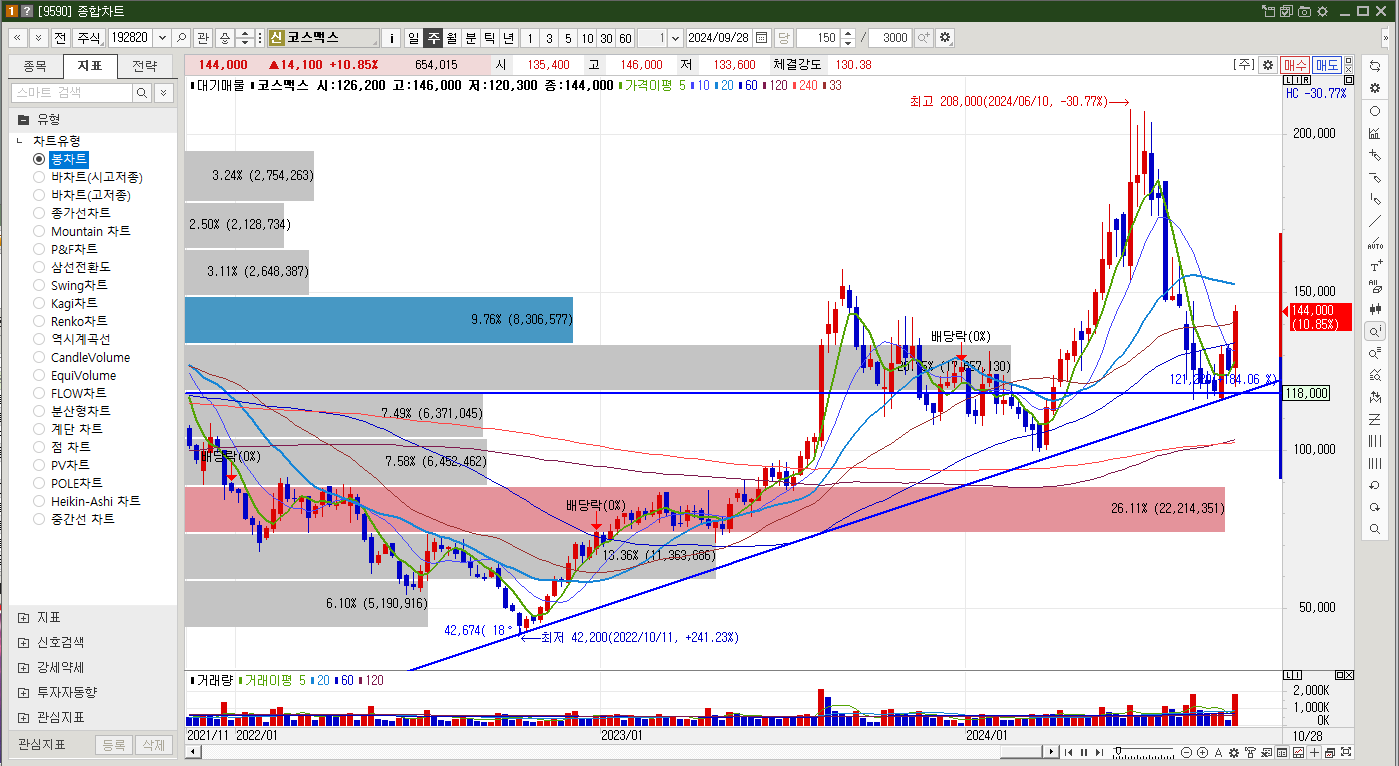Expand the 강세약세 tree section
The width and height of the screenshot is (1399, 766).
click(x=23, y=667)
